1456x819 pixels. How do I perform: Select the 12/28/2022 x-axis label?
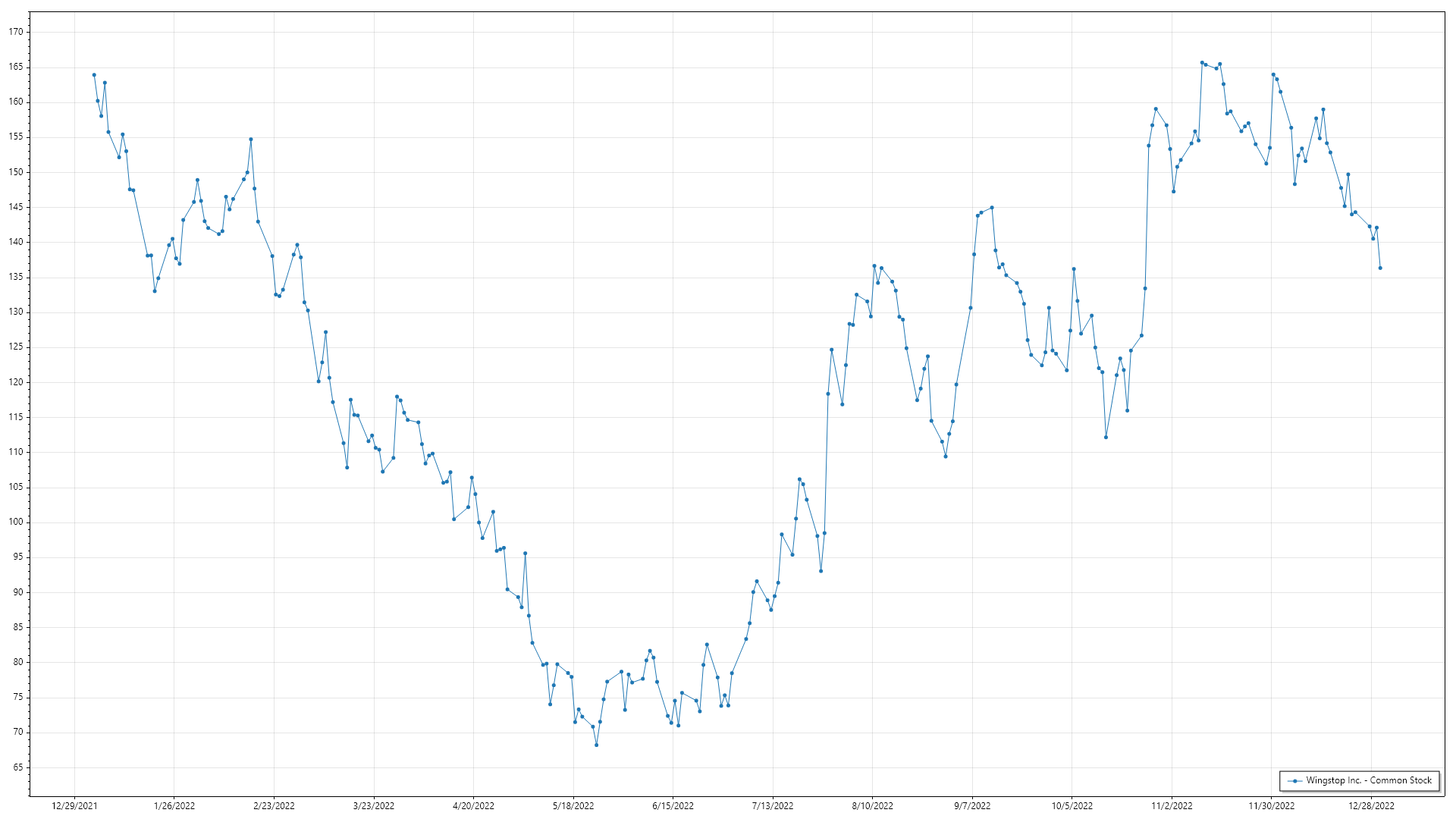[1371, 805]
